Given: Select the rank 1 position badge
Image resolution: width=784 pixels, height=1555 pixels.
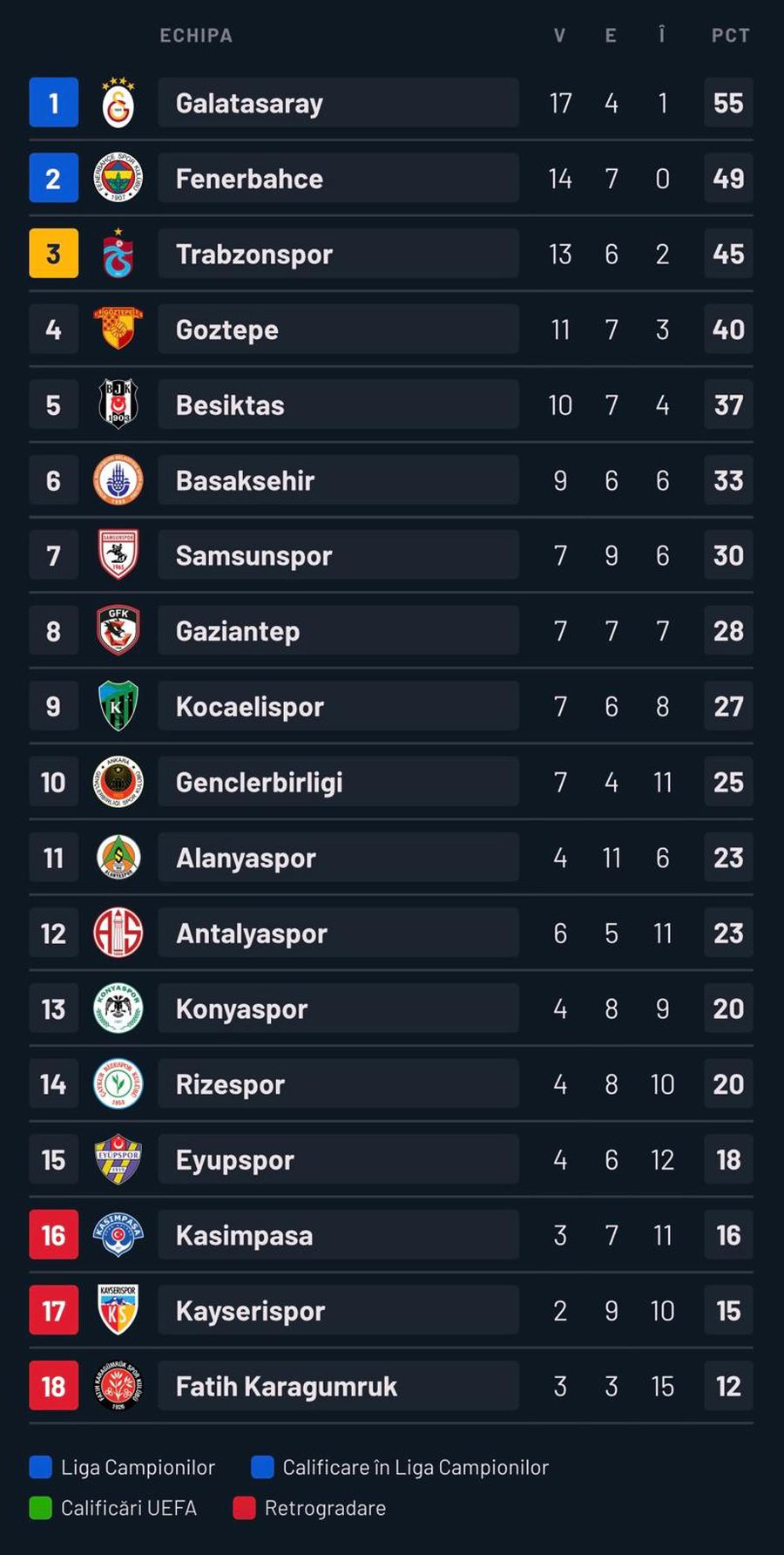Looking at the screenshot, I should tap(53, 102).
